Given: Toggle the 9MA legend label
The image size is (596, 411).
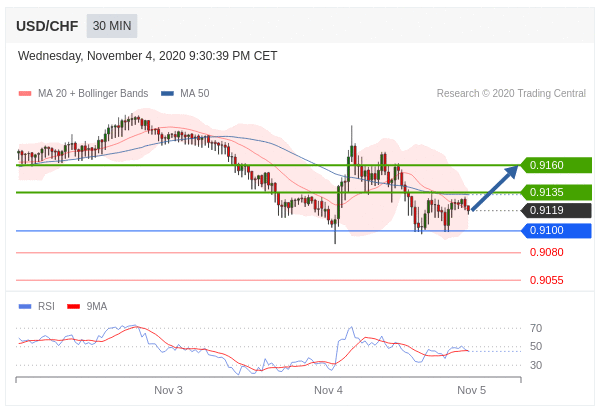Looking at the screenshot, I should pyautogui.click(x=97, y=306).
